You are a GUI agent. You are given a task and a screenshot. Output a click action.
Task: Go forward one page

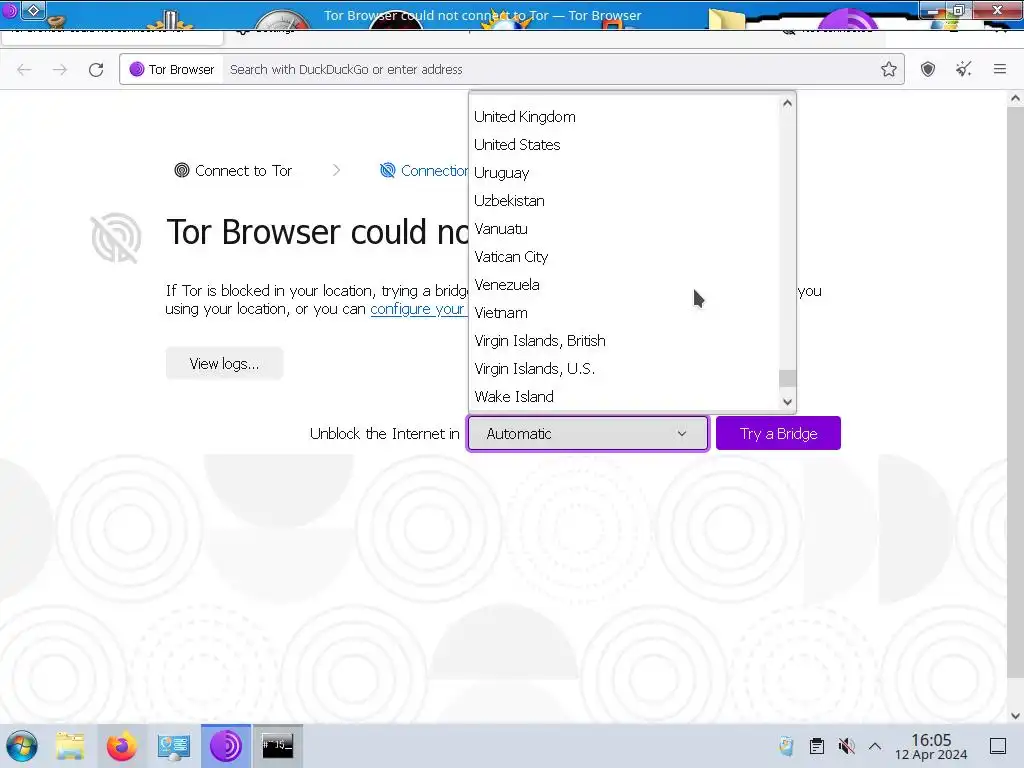click(x=59, y=69)
